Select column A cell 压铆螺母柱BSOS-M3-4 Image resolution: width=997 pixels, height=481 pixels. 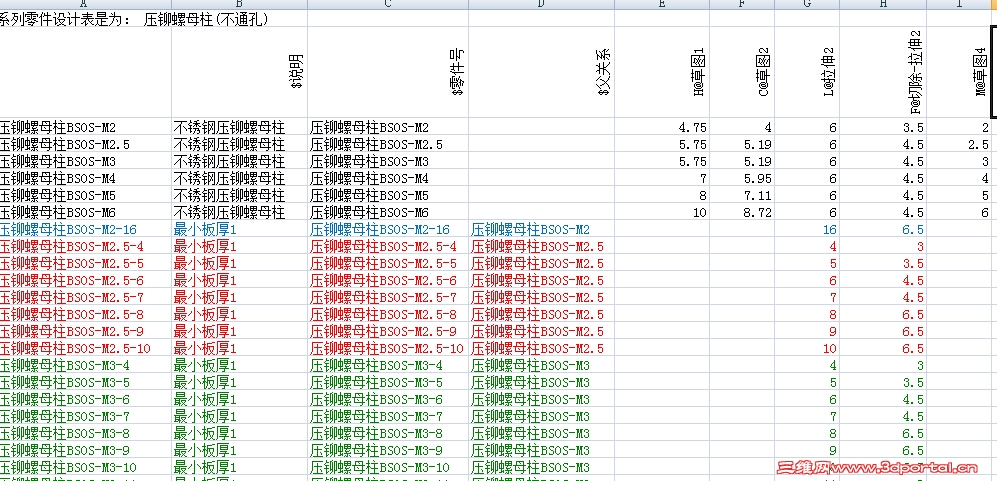coord(85,365)
